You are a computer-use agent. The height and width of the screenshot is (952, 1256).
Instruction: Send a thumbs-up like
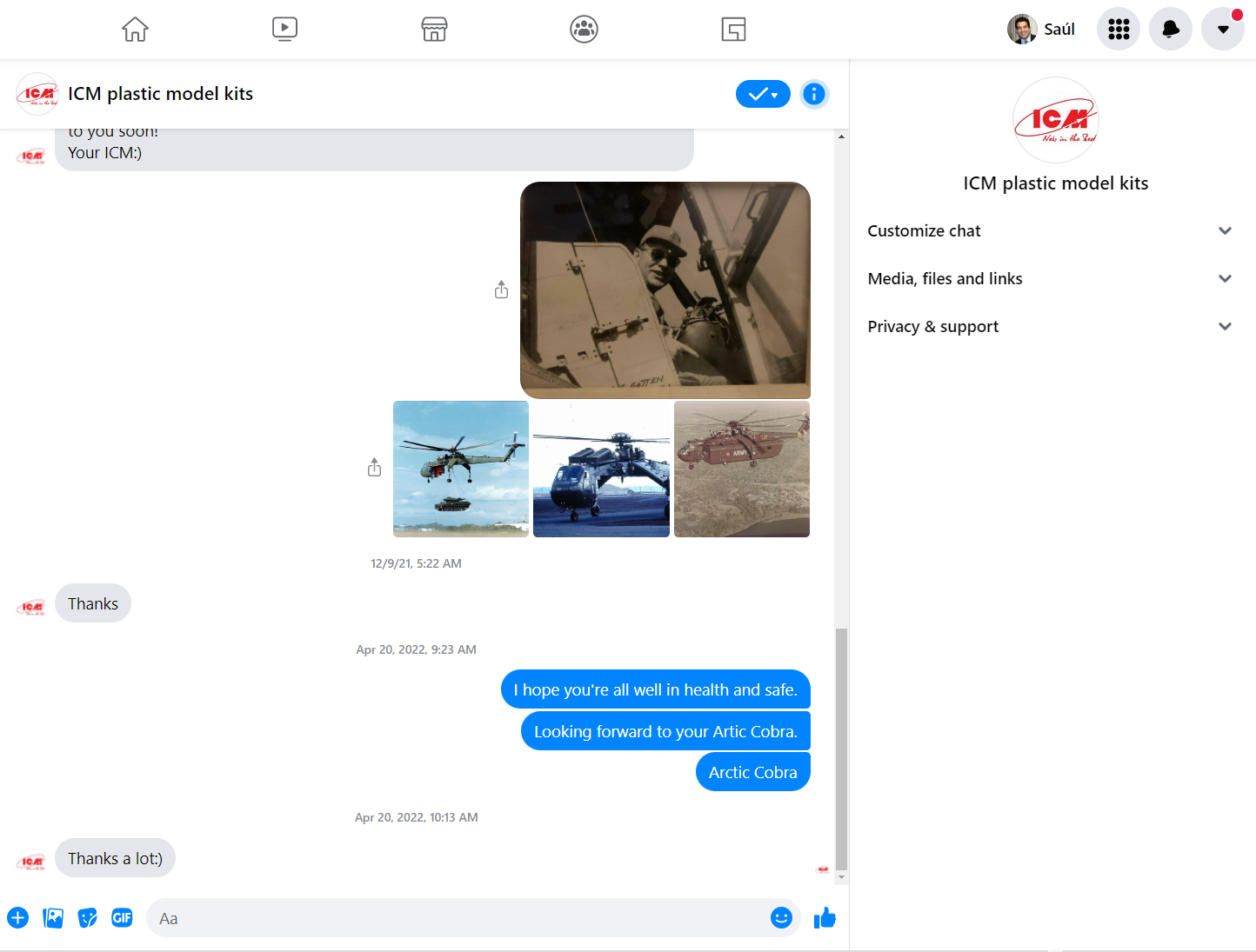pyautogui.click(x=825, y=918)
